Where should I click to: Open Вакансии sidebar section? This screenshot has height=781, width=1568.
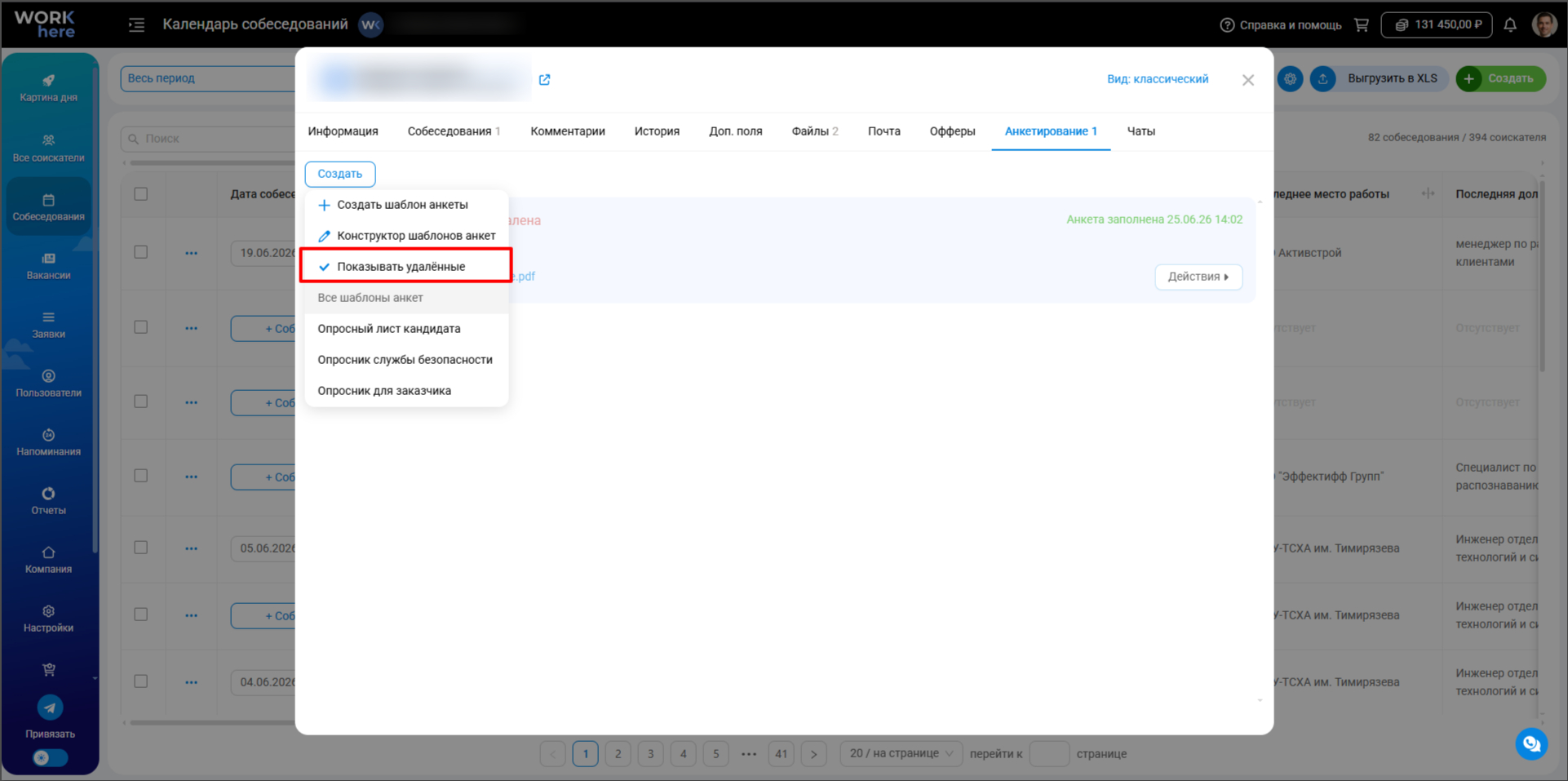click(49, 266)
